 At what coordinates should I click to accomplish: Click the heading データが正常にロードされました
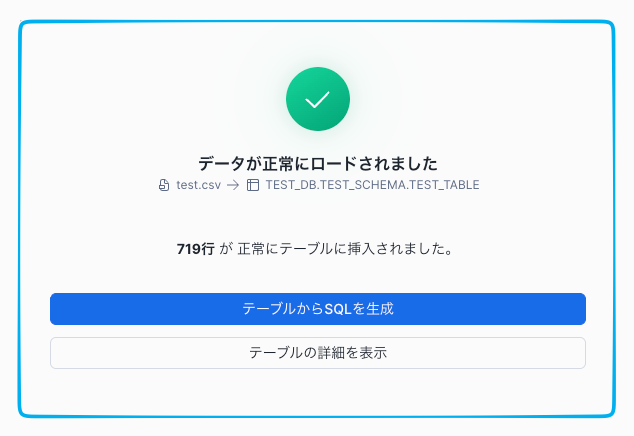[x=317, y=163]
